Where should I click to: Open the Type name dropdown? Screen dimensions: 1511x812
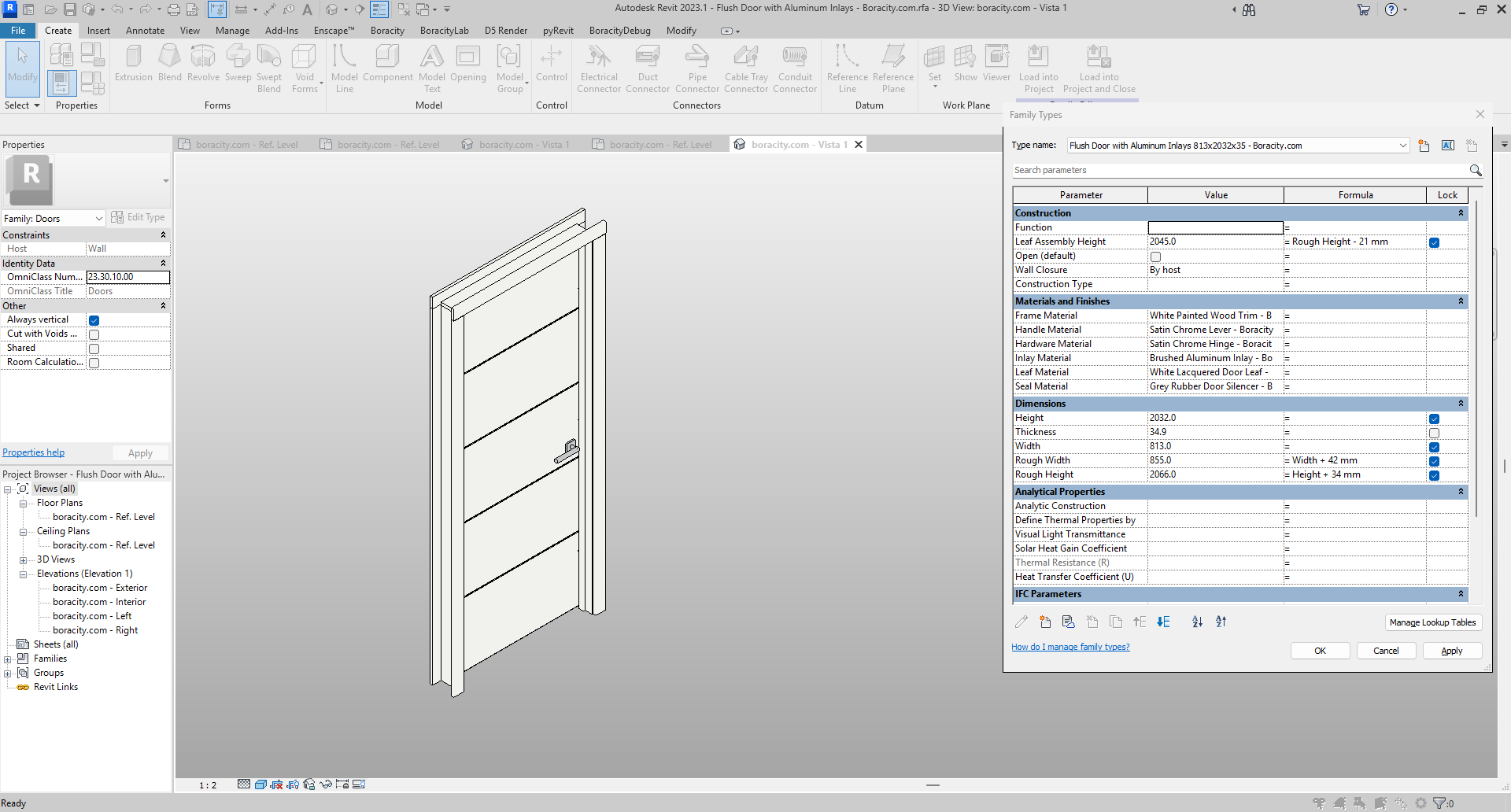(x=1402, y=146)
